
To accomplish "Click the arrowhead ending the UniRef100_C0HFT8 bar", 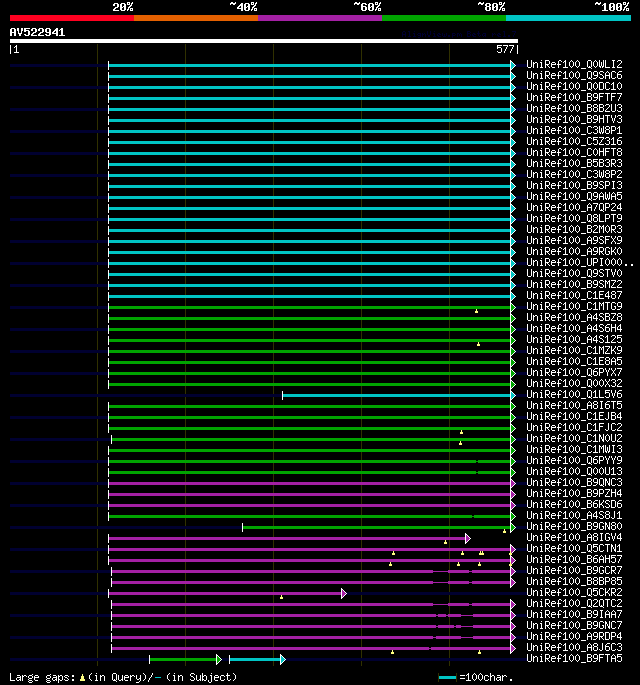I will point(513,153).
